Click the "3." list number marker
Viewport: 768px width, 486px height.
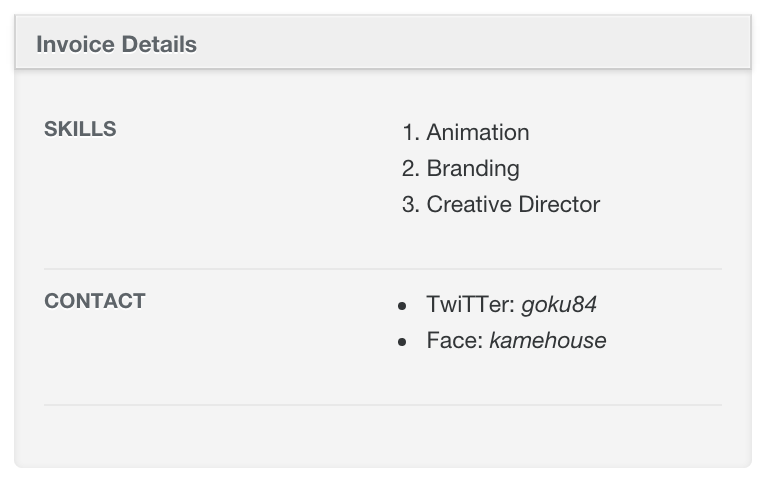tap(410, 204)
